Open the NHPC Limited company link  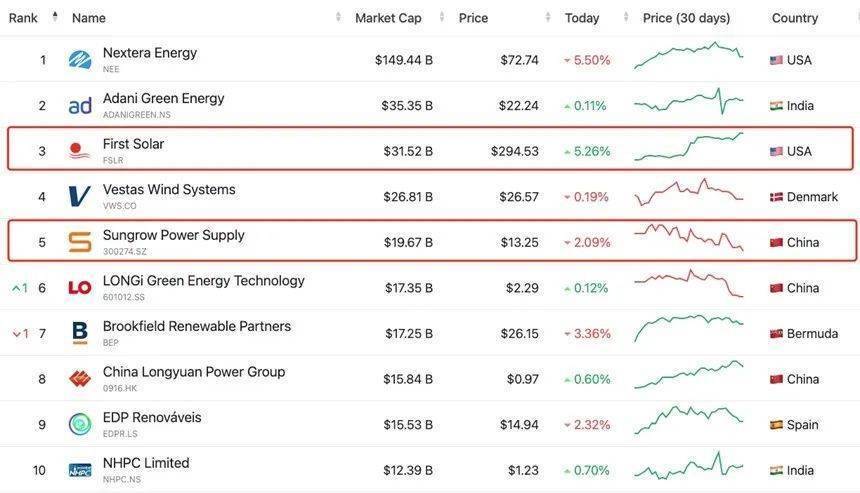[x=146, y=463]
